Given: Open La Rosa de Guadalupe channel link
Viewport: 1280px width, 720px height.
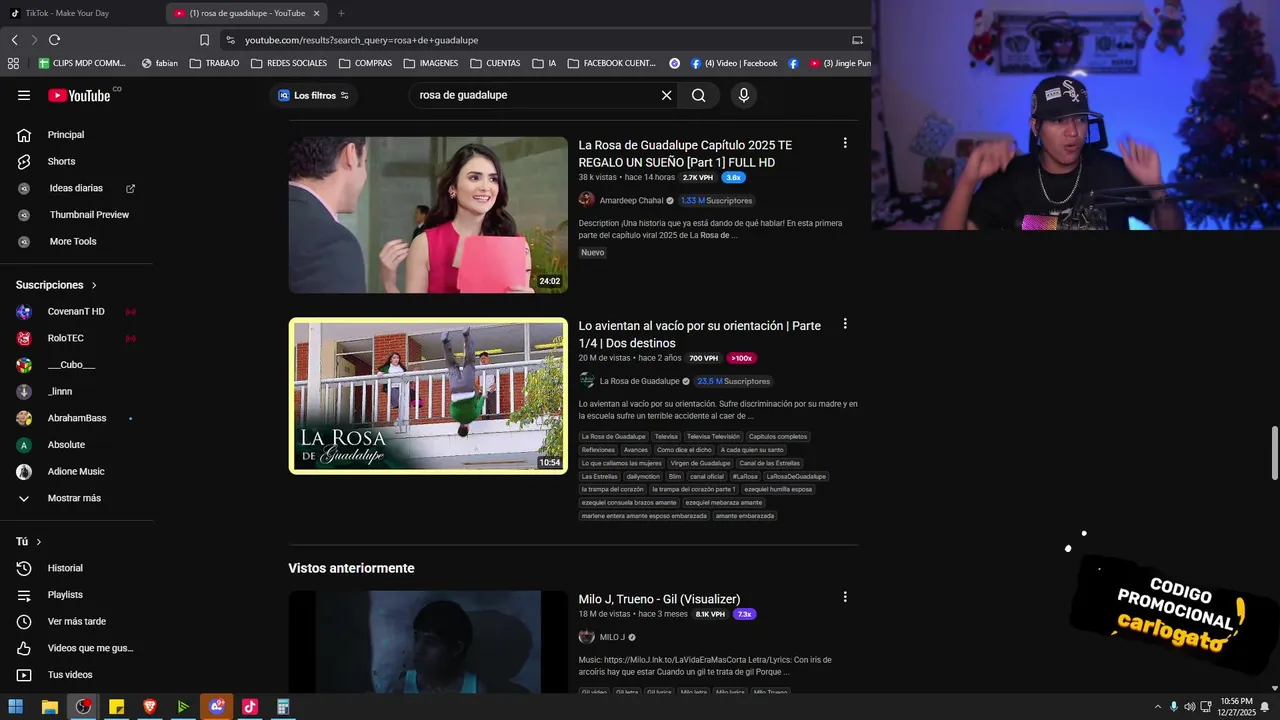Looking at the screenshot, I should click(x=639, y=381).
